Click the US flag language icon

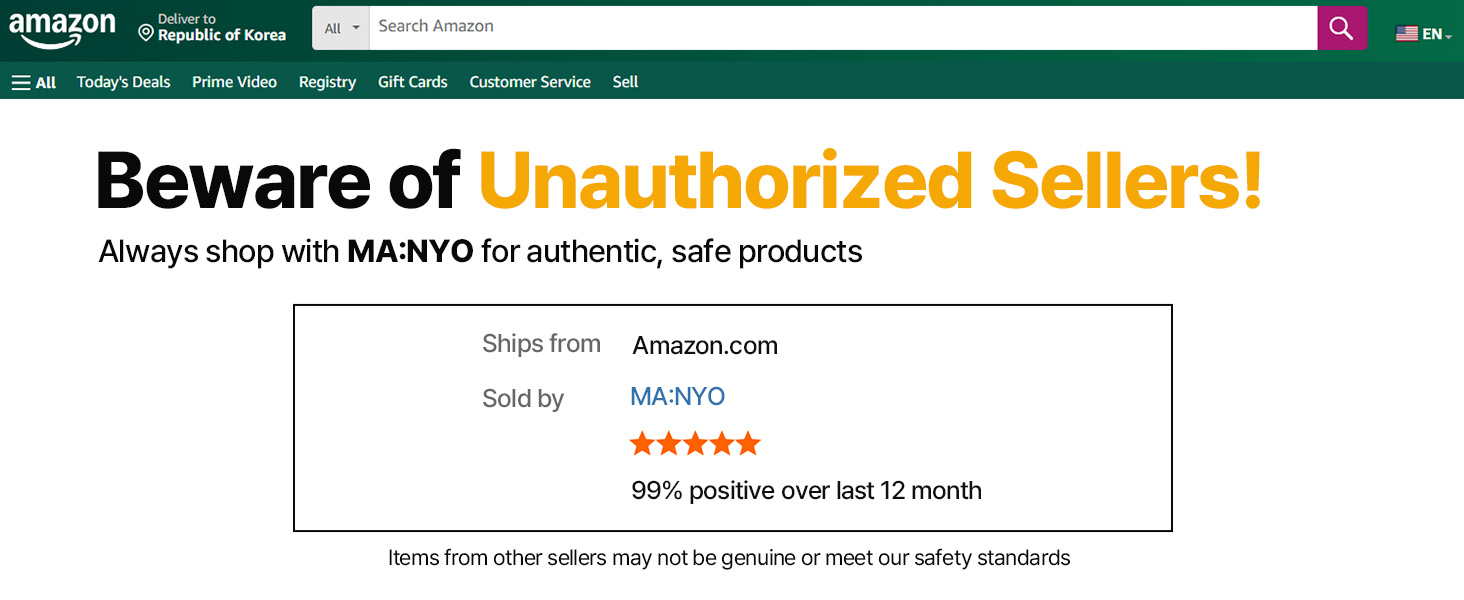1406,34
